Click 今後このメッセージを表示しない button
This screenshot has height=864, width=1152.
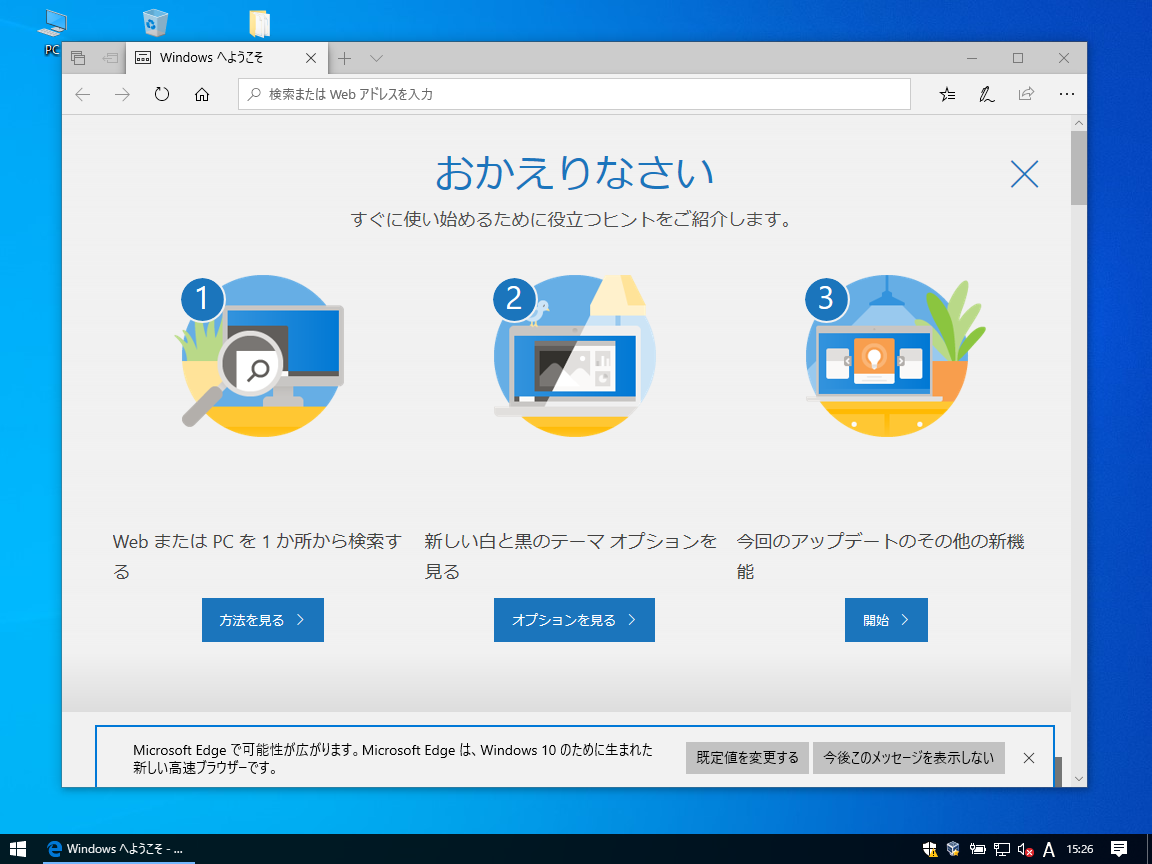click(x=908, y=757)
